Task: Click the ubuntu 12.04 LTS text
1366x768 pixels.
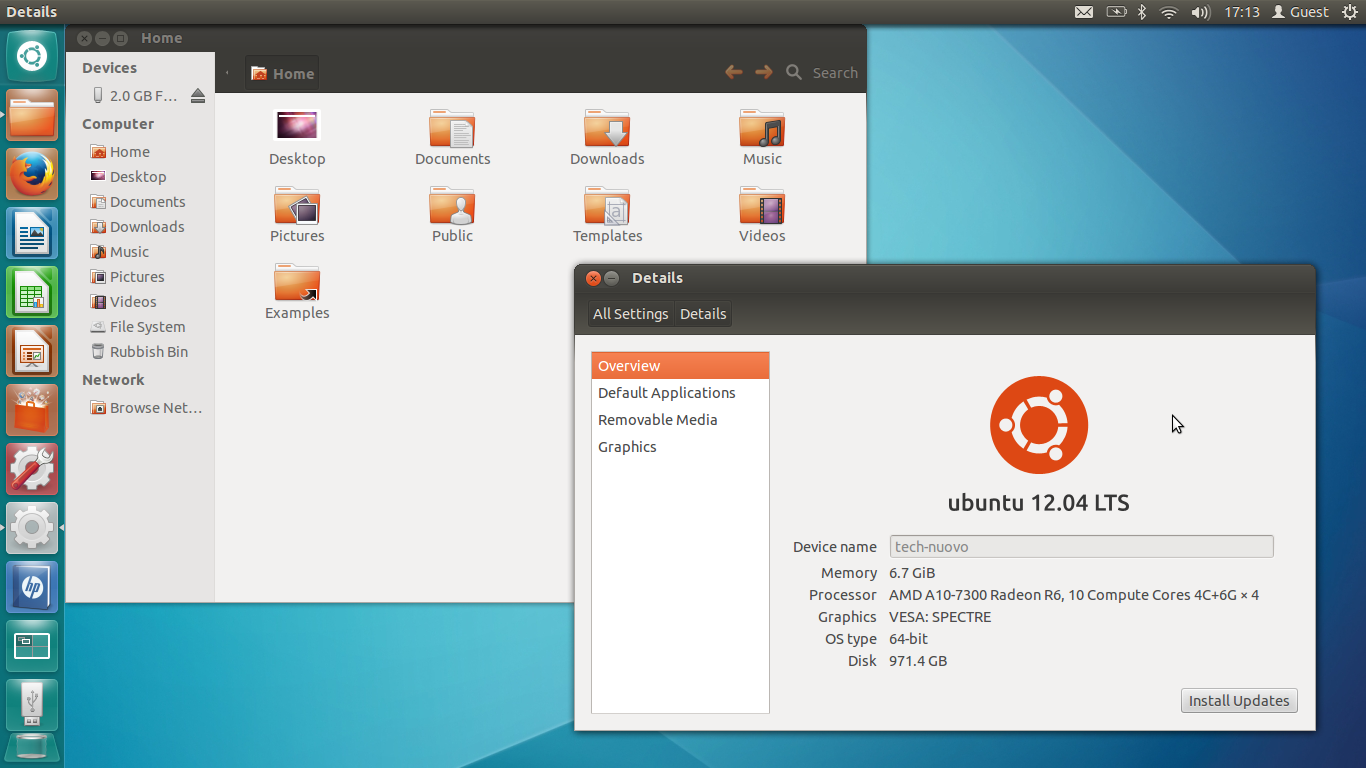Action: (1039, 503)
